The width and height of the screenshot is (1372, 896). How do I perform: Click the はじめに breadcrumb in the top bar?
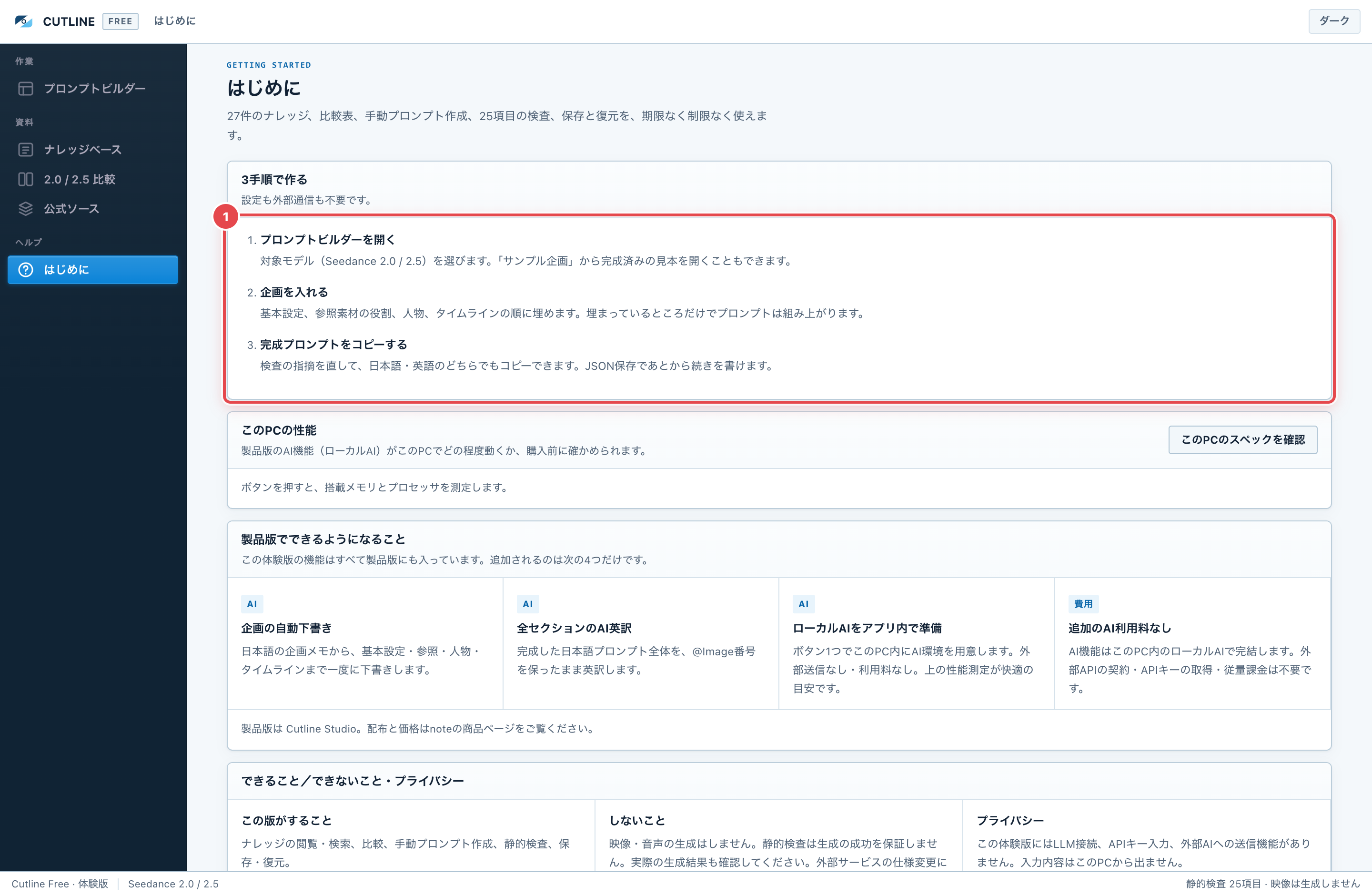point(175,21)
